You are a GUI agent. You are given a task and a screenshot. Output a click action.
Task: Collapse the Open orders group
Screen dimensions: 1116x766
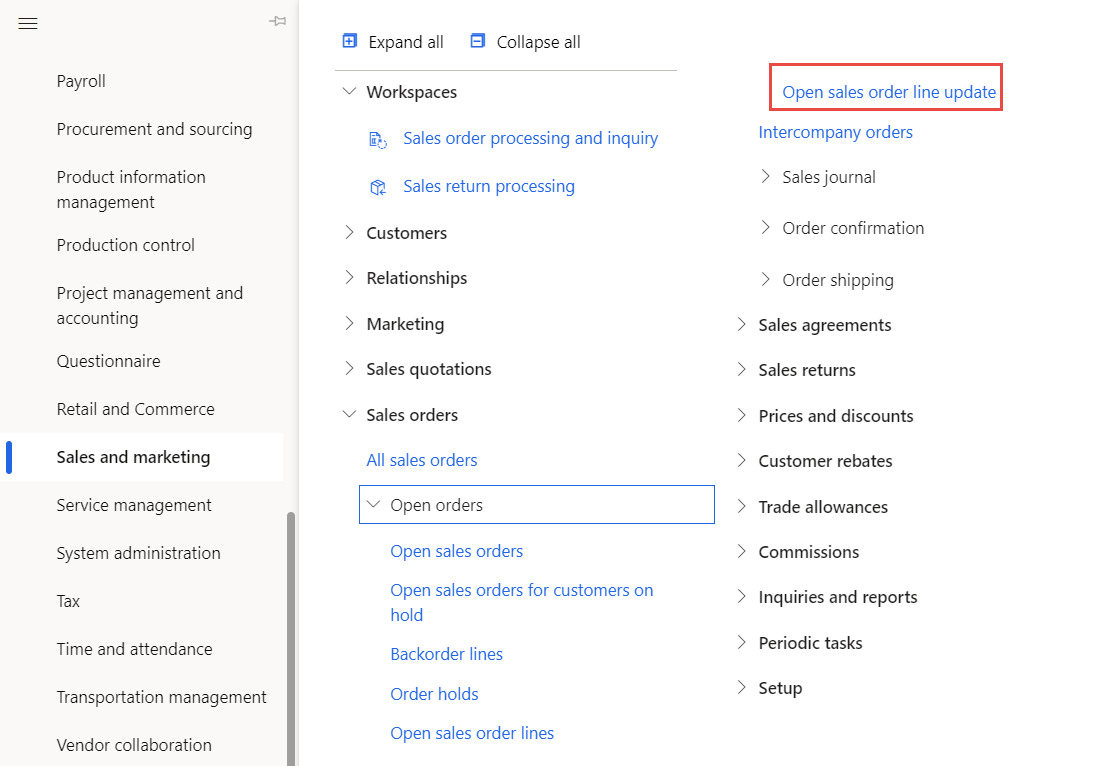(x=373, y=505)
